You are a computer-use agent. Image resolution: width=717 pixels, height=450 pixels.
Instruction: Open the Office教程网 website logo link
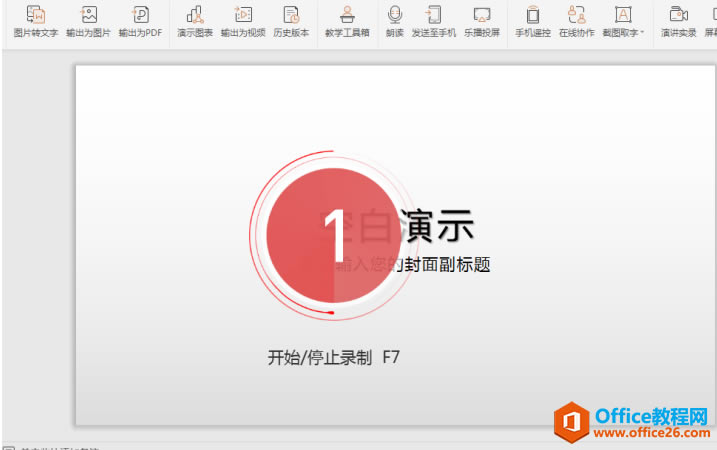coord(632,423)
